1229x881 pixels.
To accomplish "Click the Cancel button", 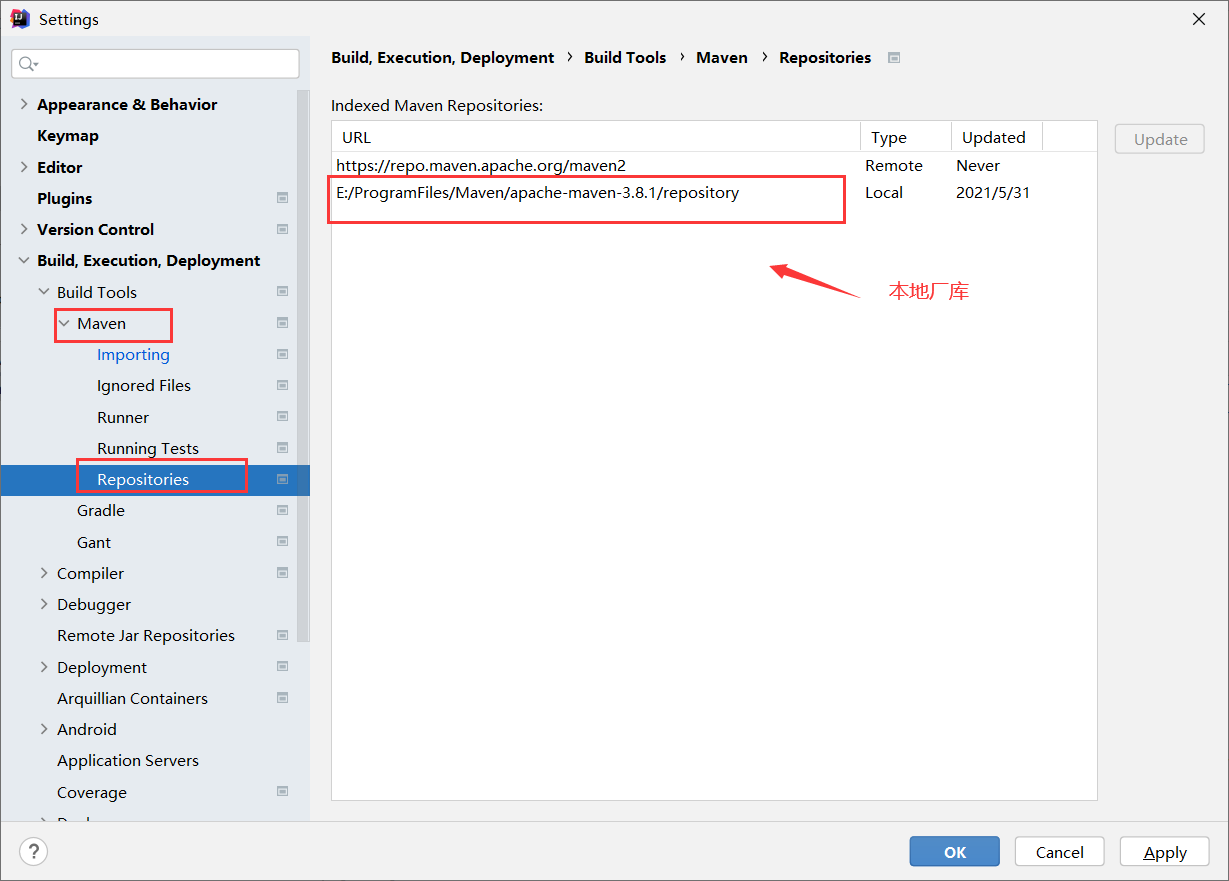I will point(1060,852).
